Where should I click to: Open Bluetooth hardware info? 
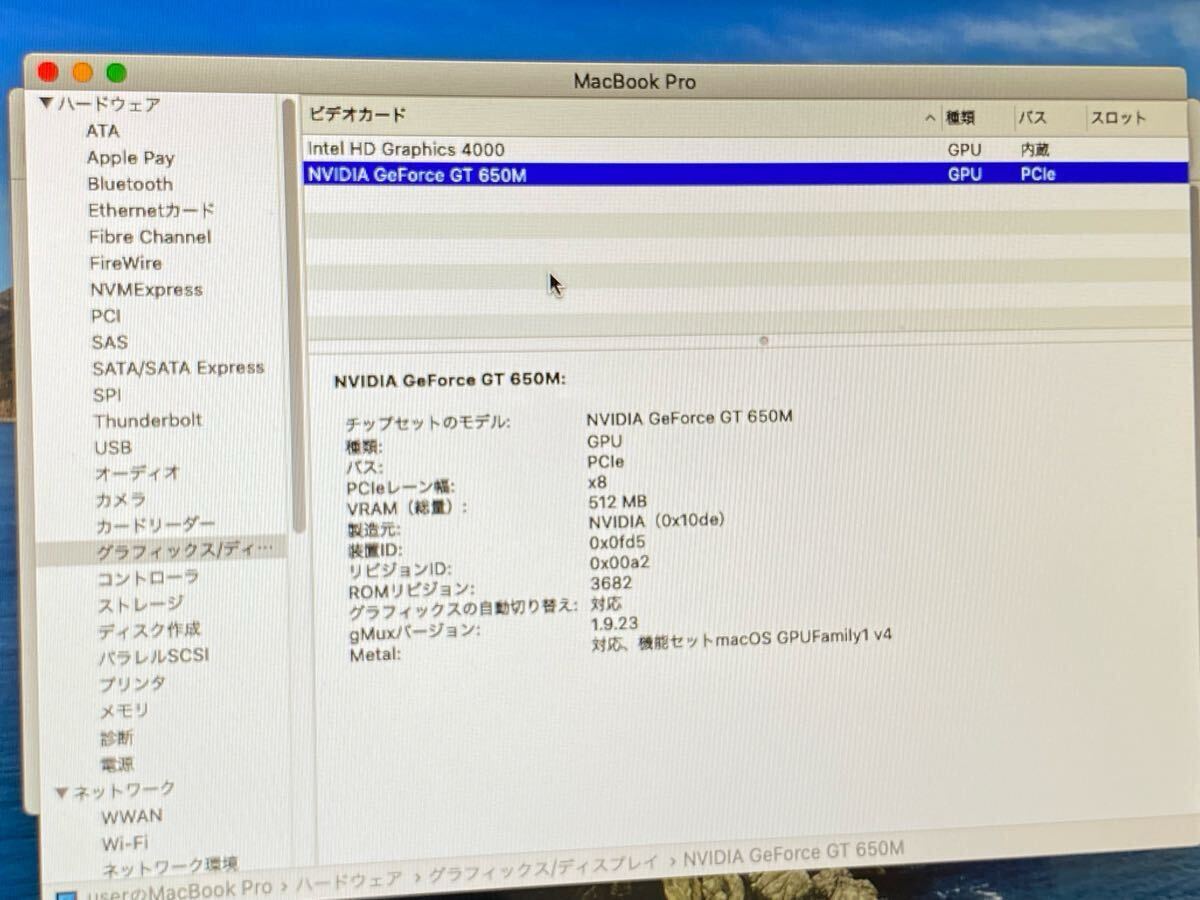(x=130, y=184)
